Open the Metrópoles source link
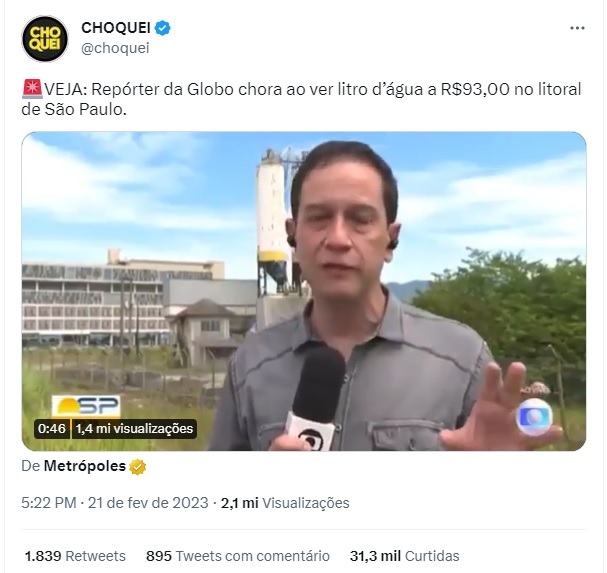 pos(85,466)
